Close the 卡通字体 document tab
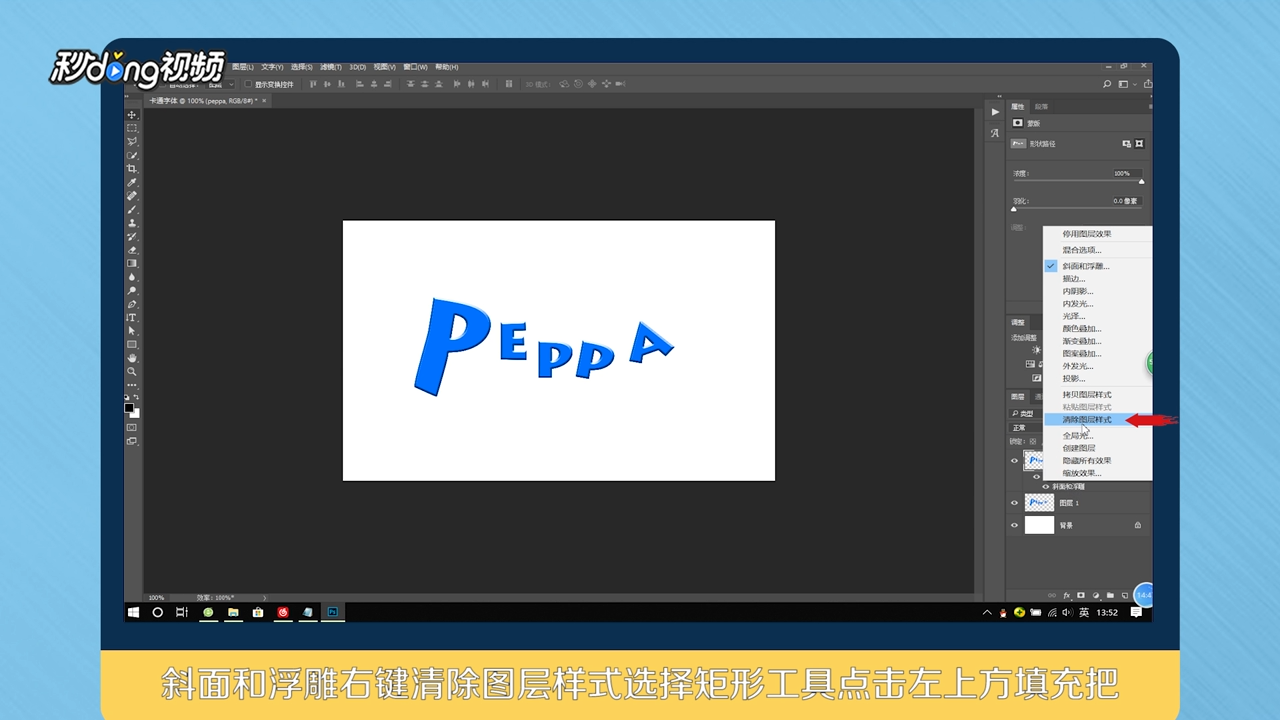The height and width of the screenshot is (720, 1280). [264, 101]
